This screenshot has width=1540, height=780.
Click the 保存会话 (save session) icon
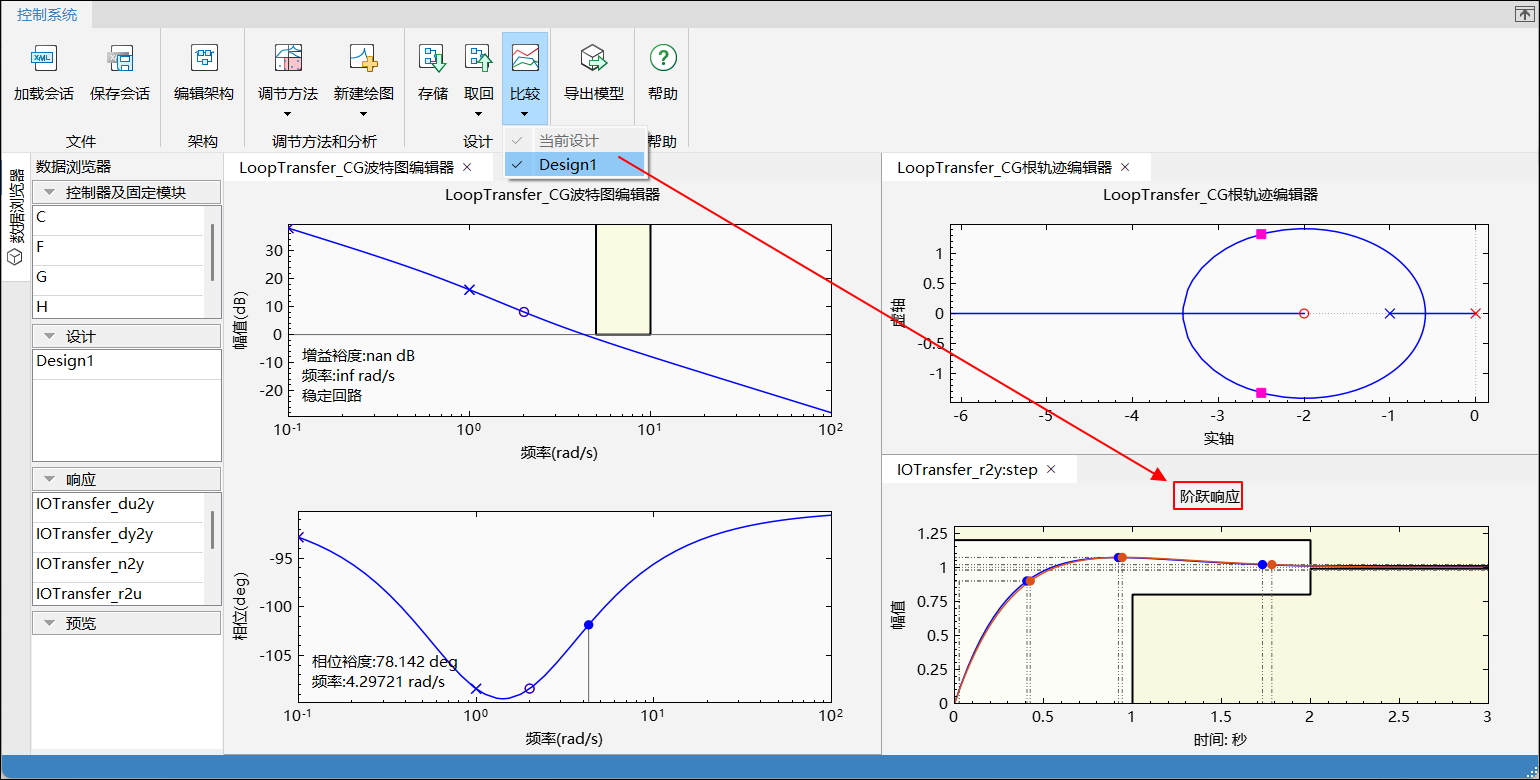[x=120, y=59]
